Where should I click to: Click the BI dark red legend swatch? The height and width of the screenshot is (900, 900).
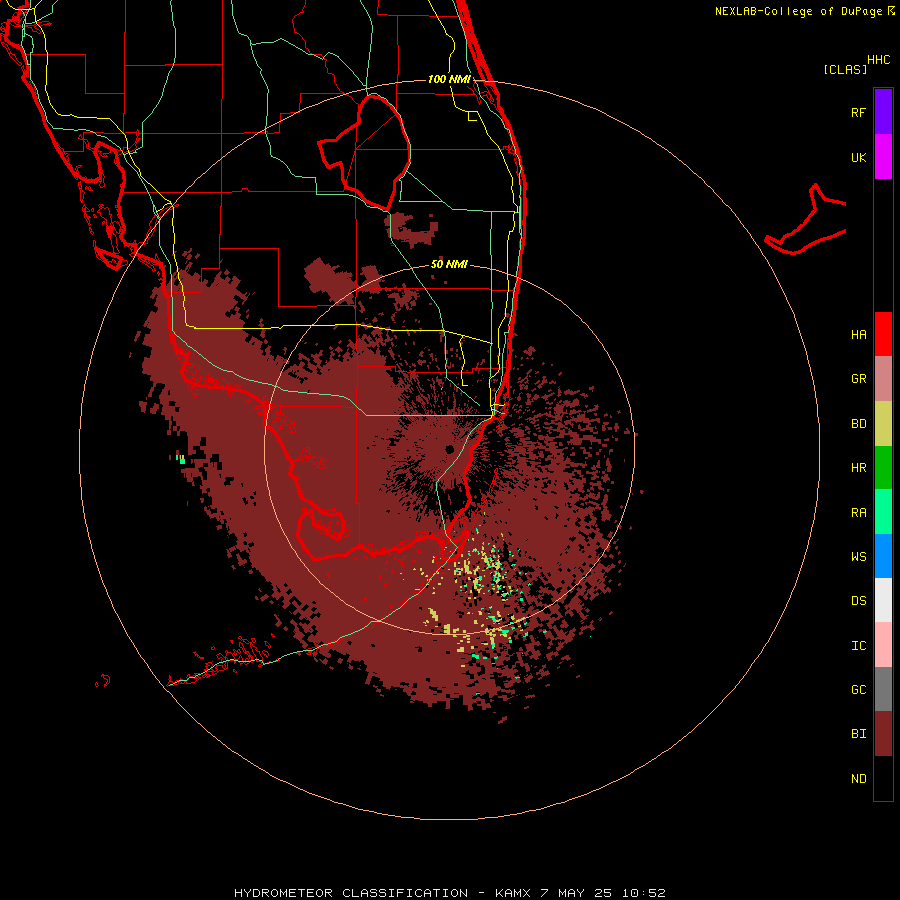[x=883, y=733]
